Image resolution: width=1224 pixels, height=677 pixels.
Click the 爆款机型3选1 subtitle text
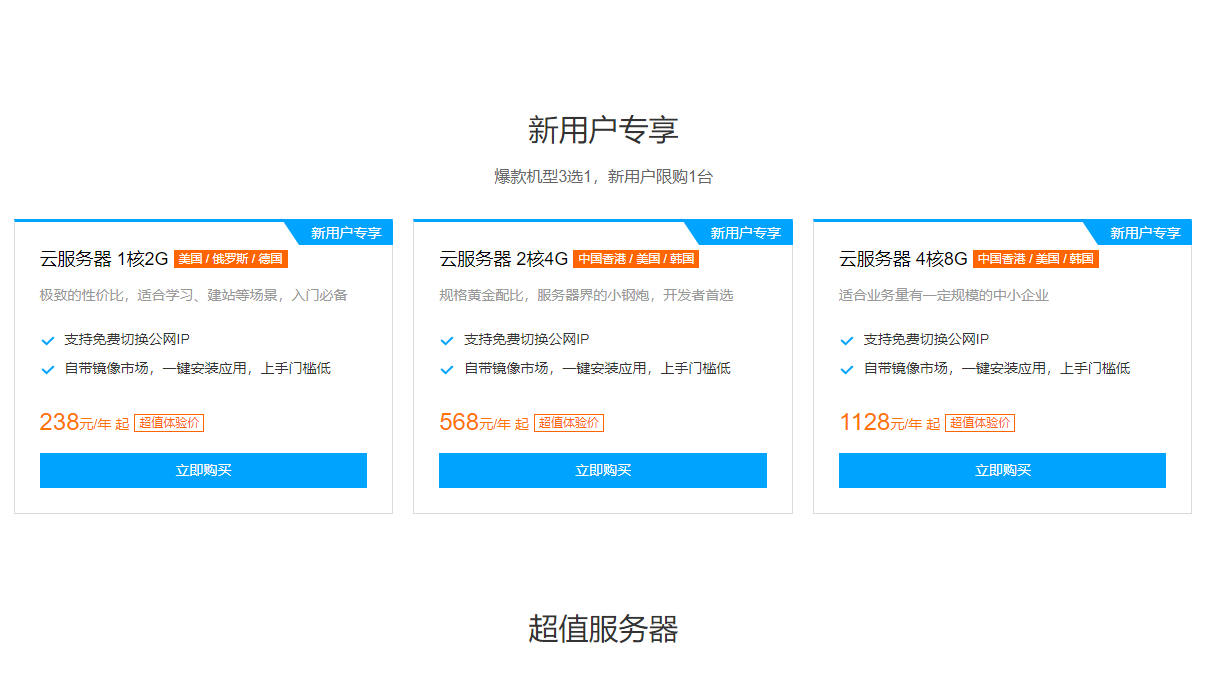[x=603, y=177]
